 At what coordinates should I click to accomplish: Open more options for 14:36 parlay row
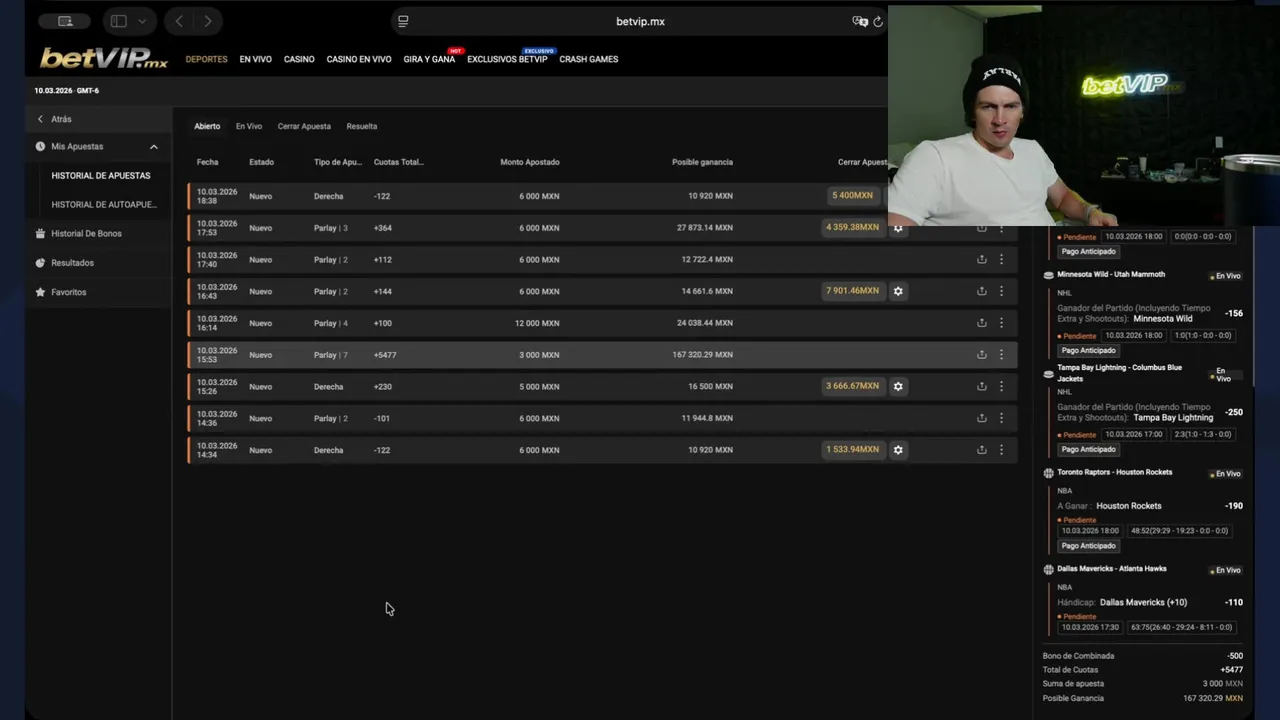[x=1001, y=418]
